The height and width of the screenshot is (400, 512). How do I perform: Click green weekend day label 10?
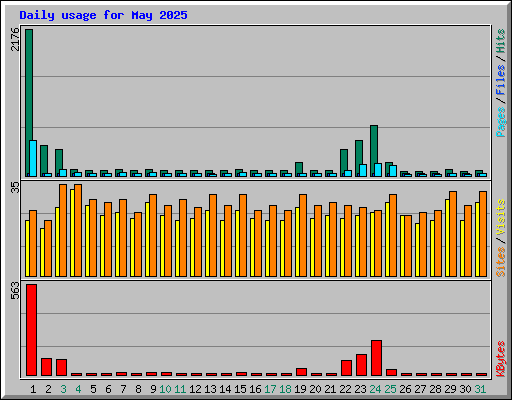tap(165, 389)
